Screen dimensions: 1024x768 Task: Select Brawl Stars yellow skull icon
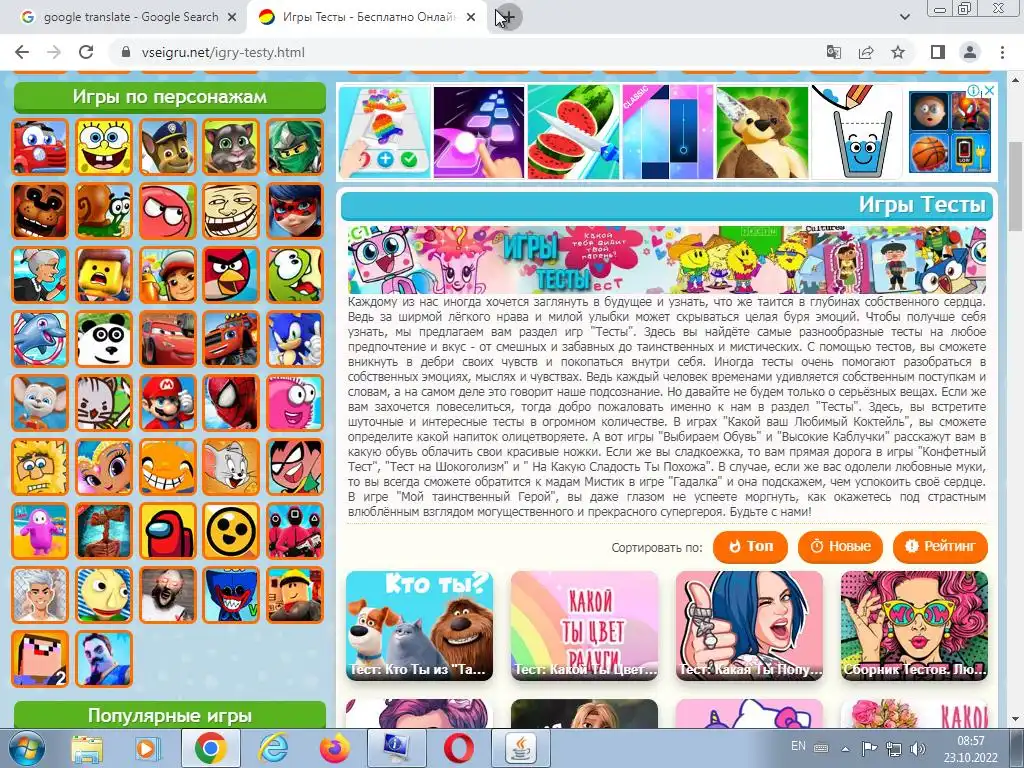[231, 531]
